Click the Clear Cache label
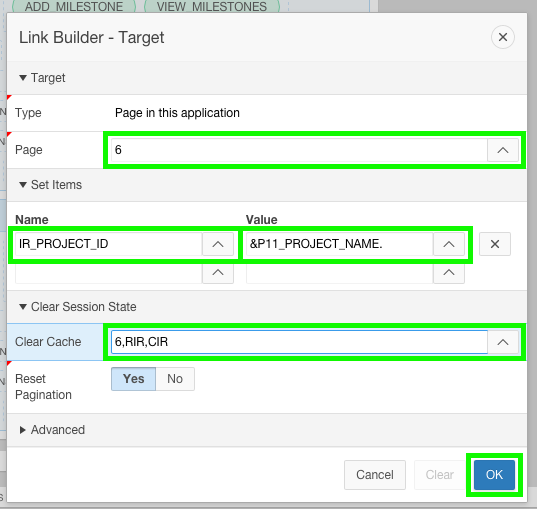This screenshot has width=537, height=509. (x=48, y=342)
